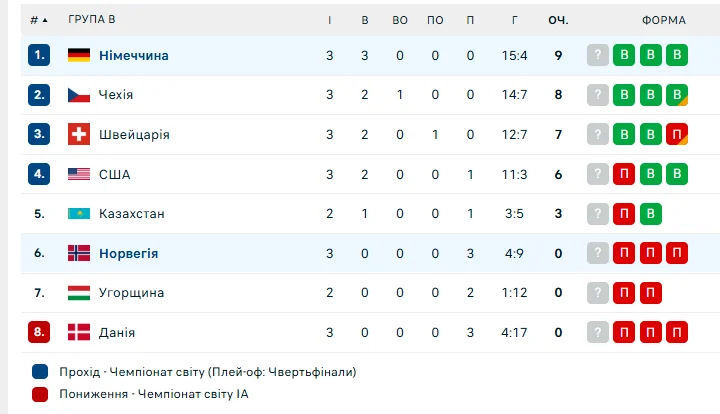720x414 pixels.
Task: Click the ГРУПА В group header
Action: tap(91, 20)
